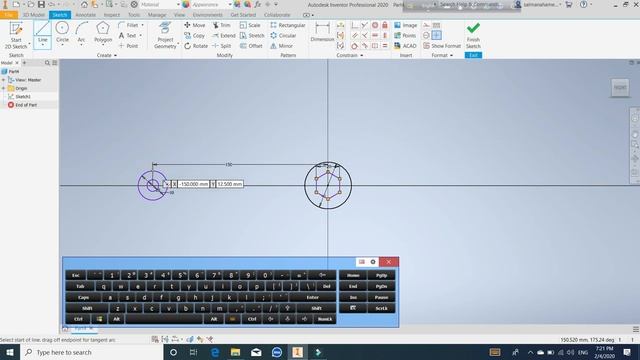Start a Rectangular pattern
The image size is (640, 360).
tap(288, 25)
